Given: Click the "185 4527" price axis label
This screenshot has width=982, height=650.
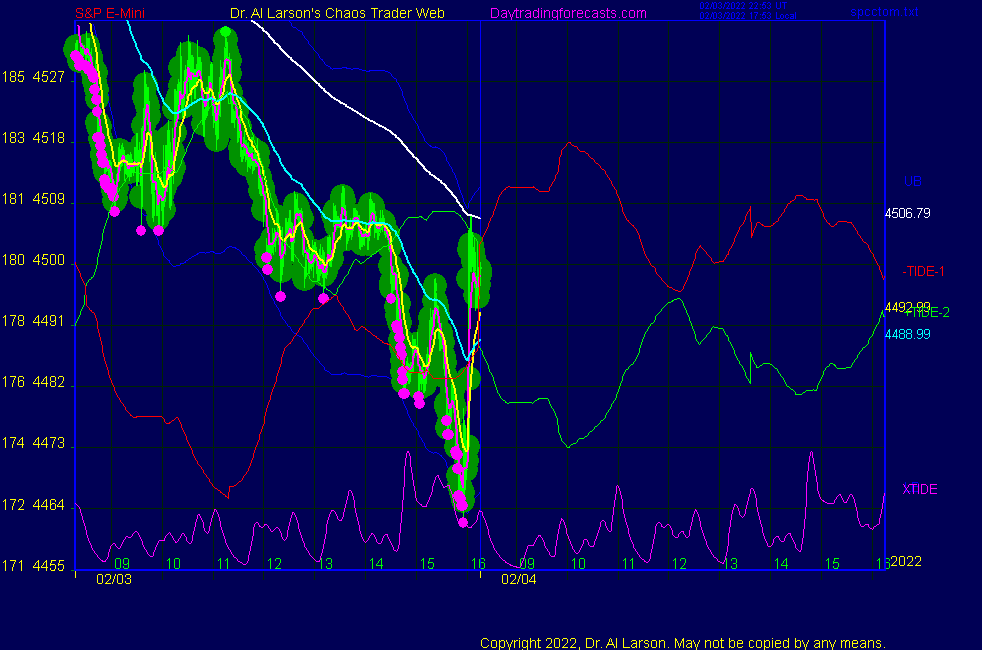Looking at the screenshot, I should [x=33, y=77].
